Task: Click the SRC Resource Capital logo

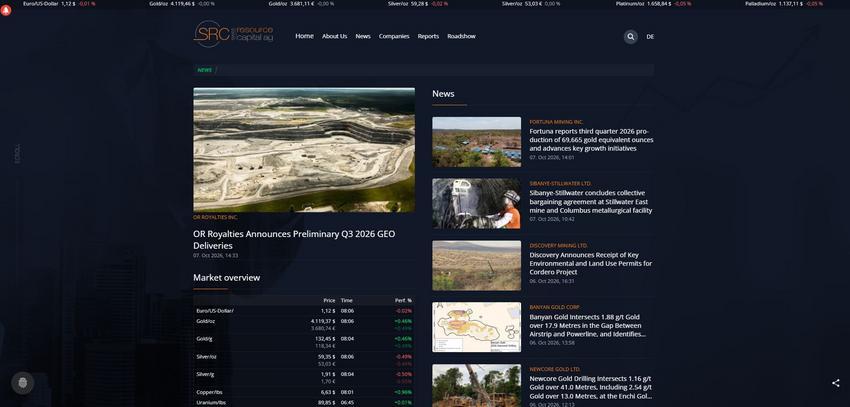Action: 234,34
